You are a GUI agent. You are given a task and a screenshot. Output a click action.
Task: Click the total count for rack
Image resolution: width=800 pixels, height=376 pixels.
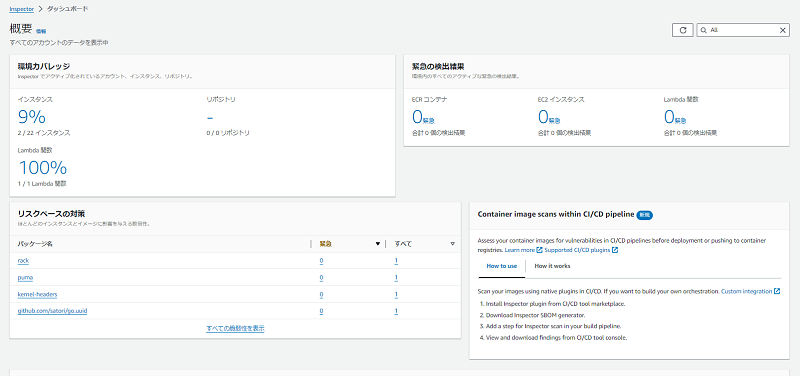[x=396, y=261]
